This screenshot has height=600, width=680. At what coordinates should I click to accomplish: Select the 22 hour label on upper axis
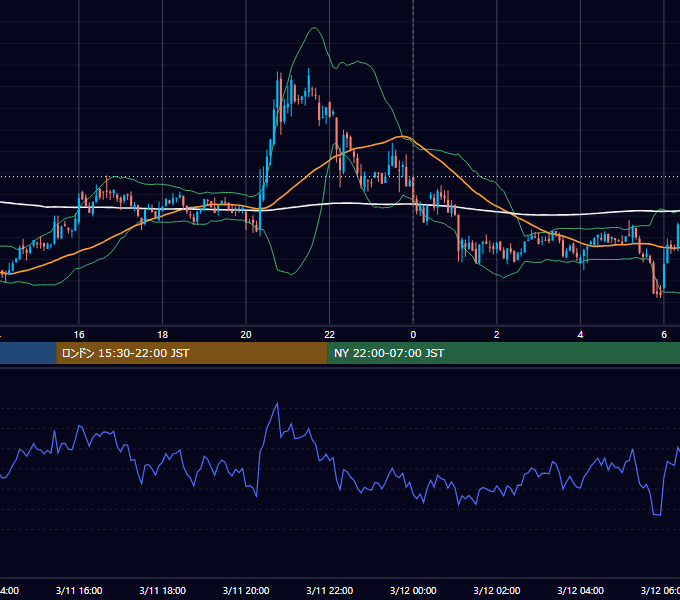click(x=330, y=335)
